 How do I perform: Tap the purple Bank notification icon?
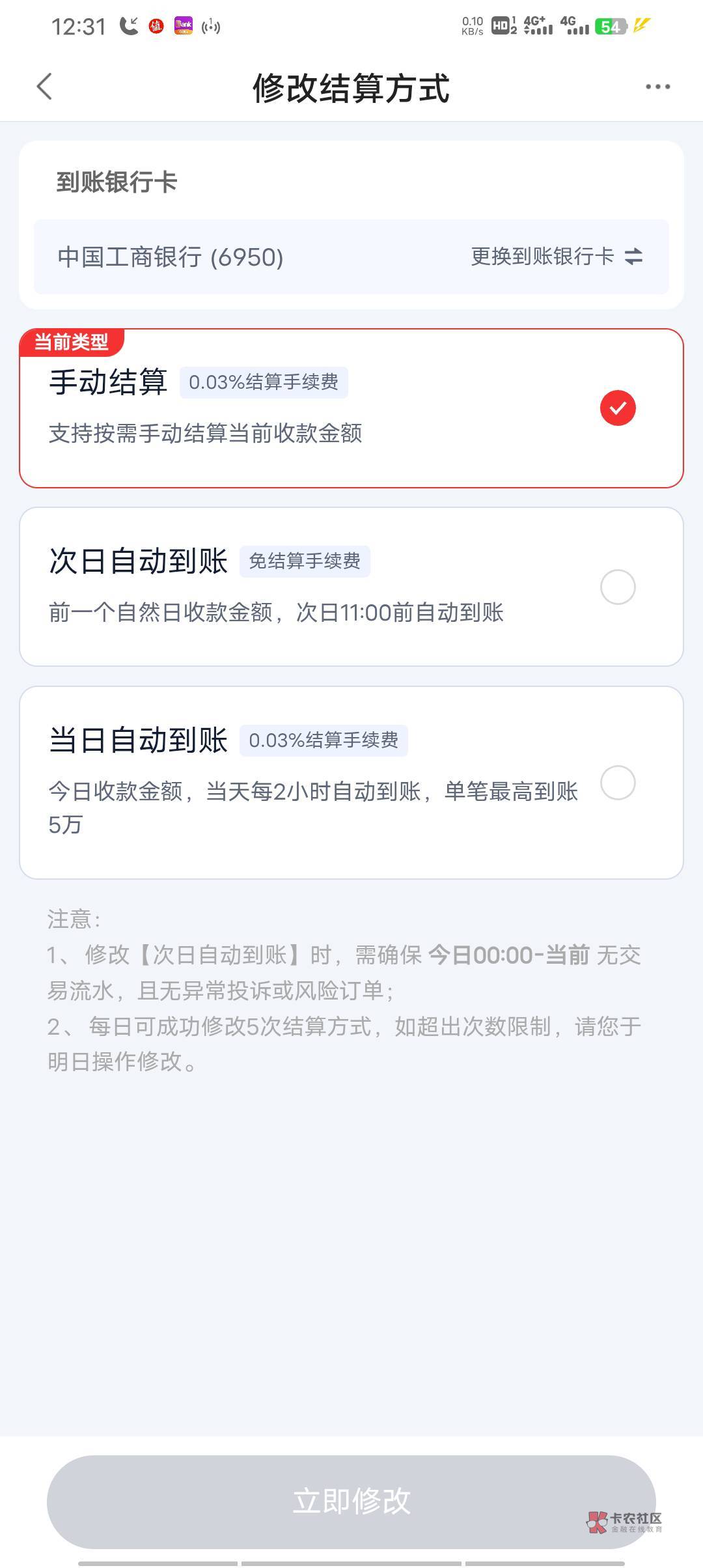pyautogui.click(x=184, y=26)
